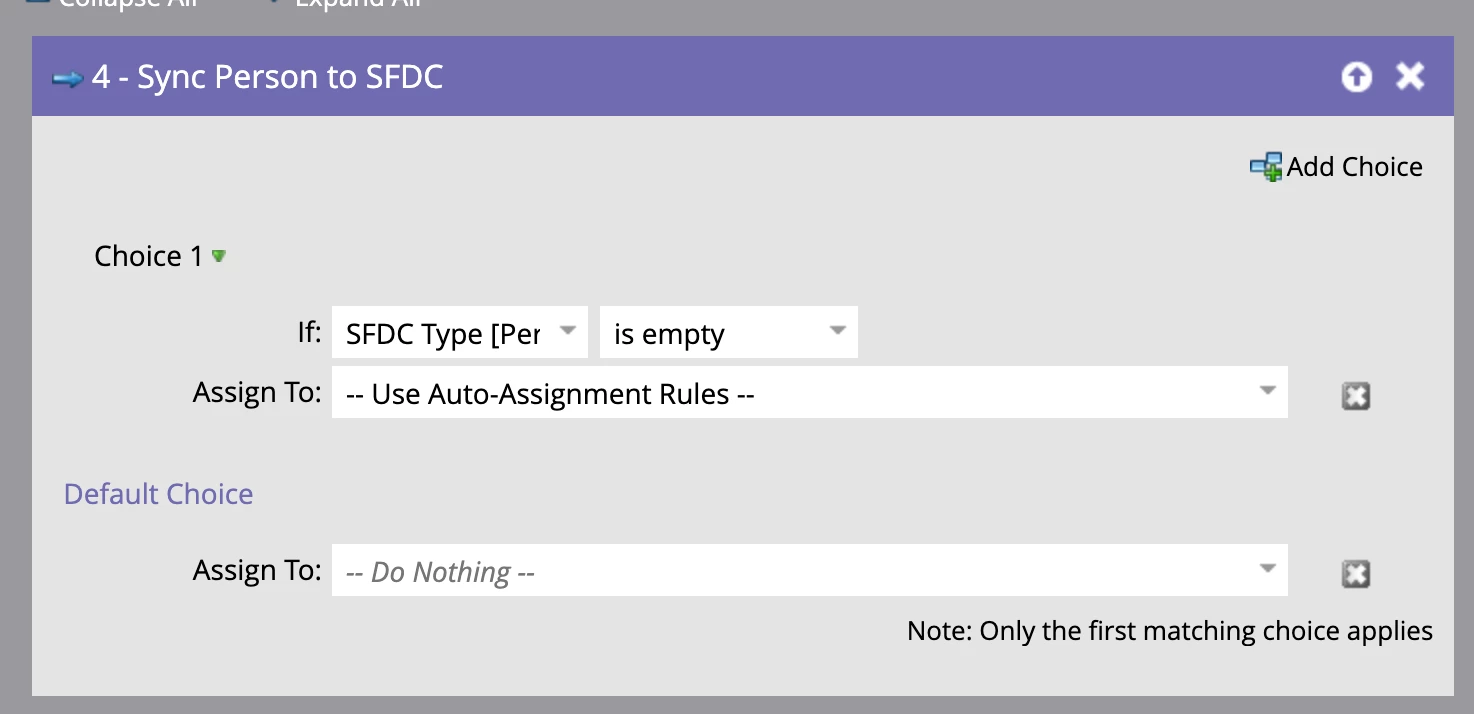Click the Default Choice heading
This screenshot has height=714, width=1474.
coord(158,494)
